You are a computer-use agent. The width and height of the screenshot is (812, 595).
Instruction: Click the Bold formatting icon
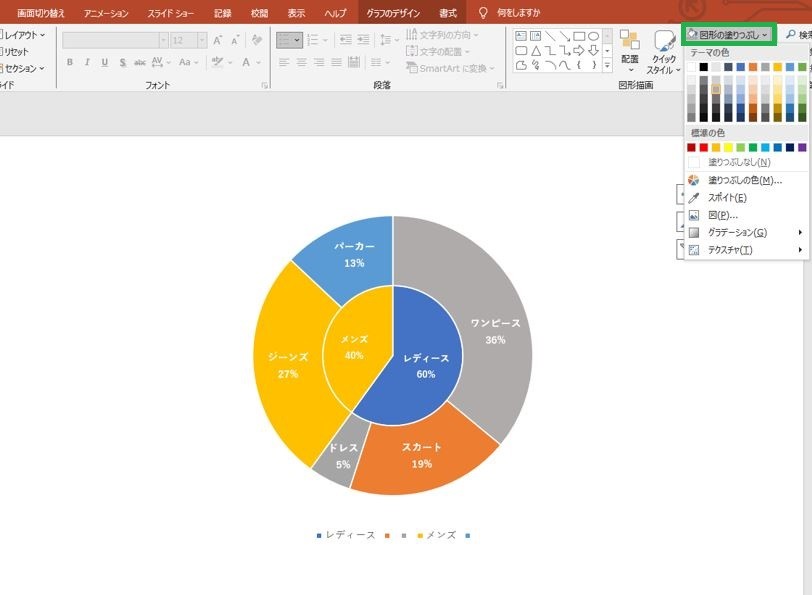(x=69, y=62)
